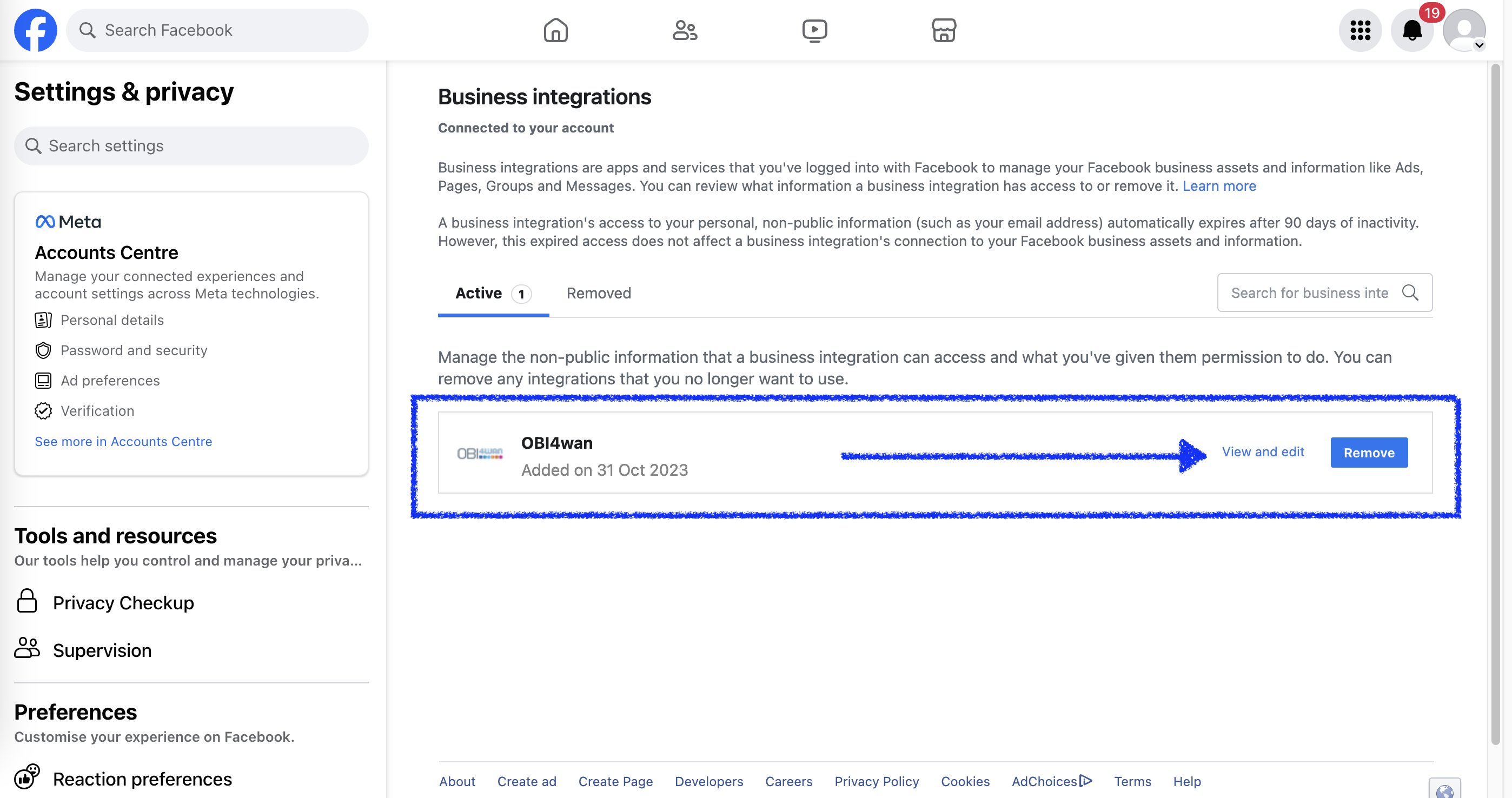The height and width of the screenshot is (798, 1512).
Task: Click the Personal details ID card icon
Action: (x=43, y=320)
